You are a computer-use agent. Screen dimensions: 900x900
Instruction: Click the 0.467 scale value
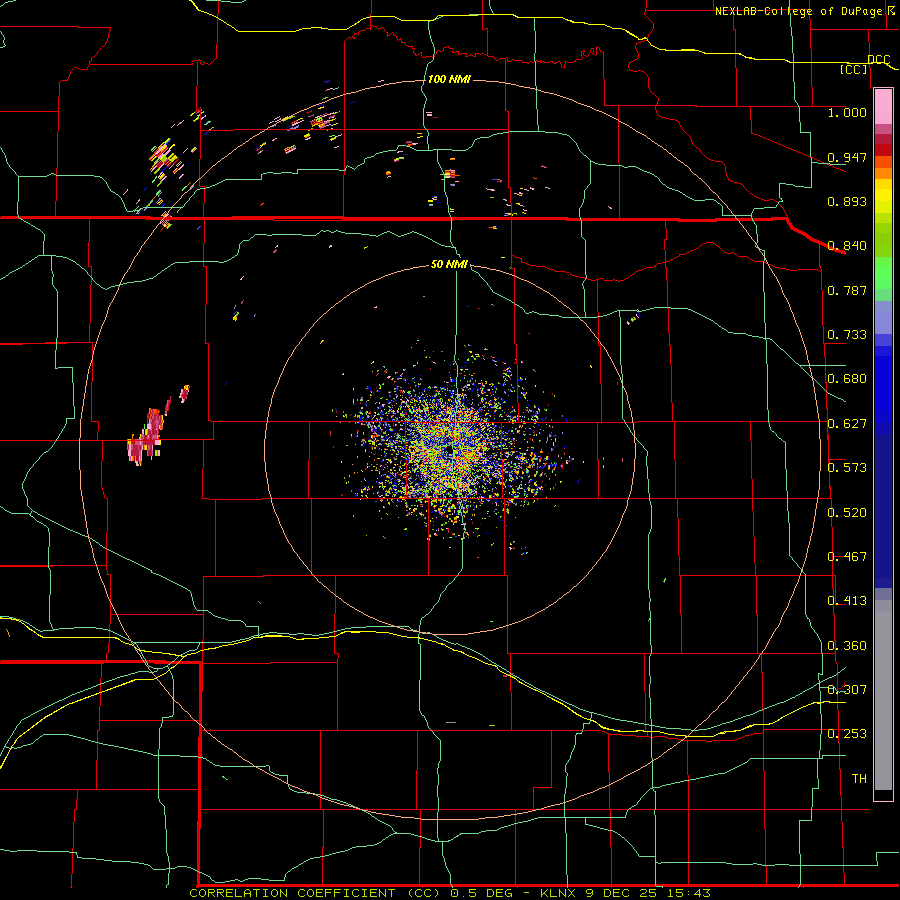coord(847,557)
